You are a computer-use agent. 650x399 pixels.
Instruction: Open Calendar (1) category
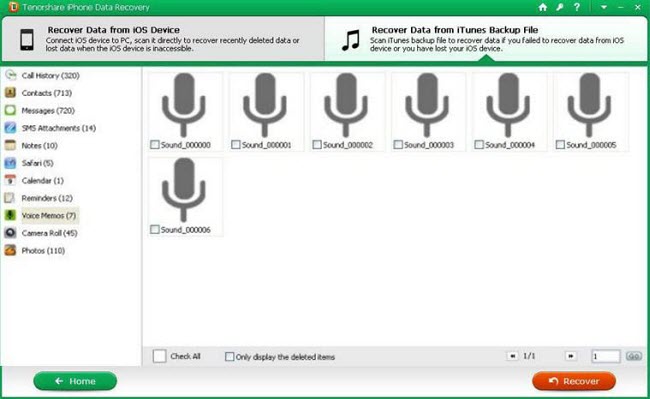coord(42,181)
